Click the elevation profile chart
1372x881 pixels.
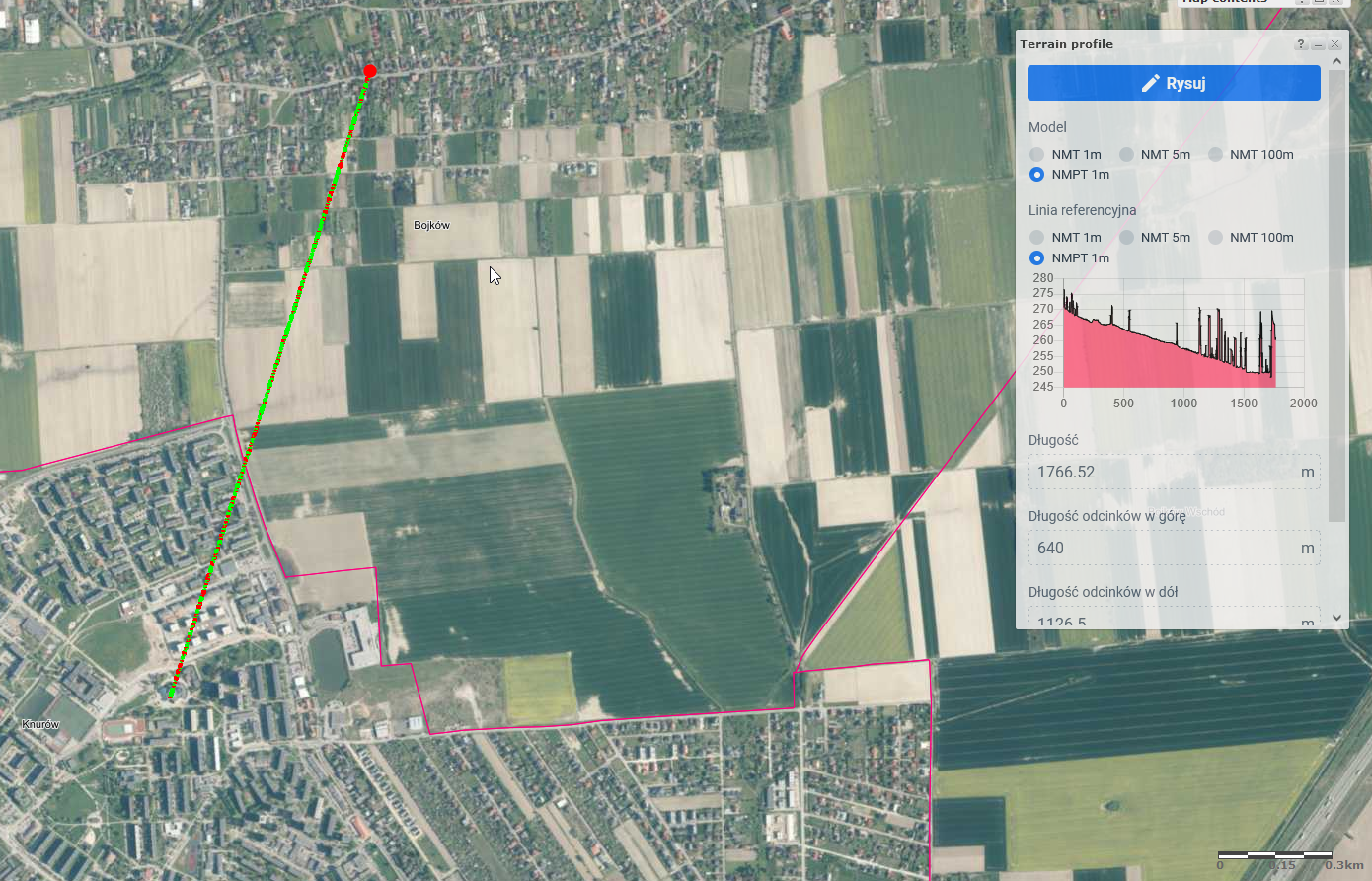pyautogui.click(x=1174, y=341)
